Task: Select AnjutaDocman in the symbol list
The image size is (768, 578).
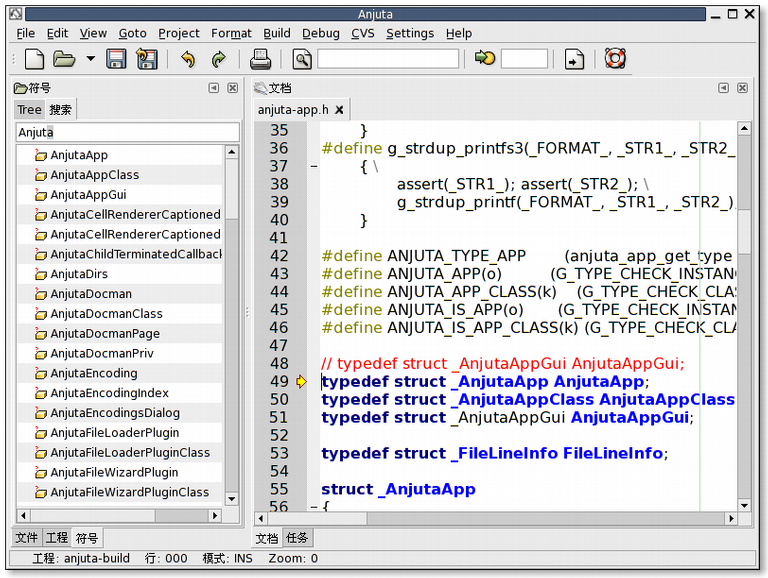Action: (91, 294)
